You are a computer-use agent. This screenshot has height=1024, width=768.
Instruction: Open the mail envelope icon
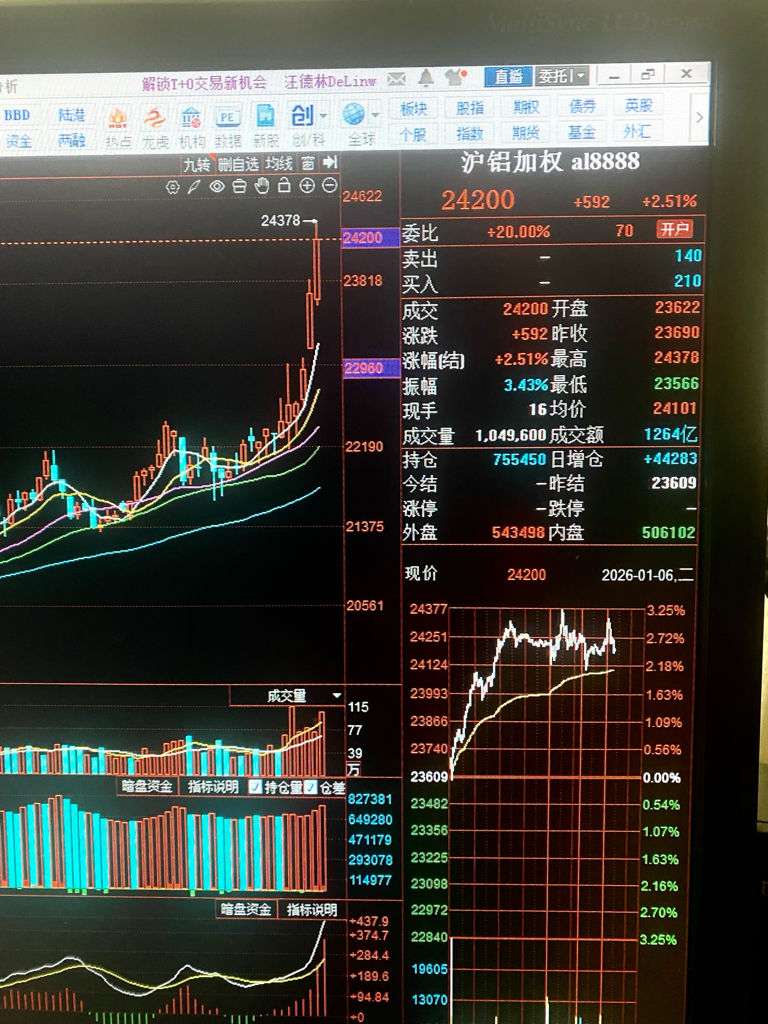(396, 80)
